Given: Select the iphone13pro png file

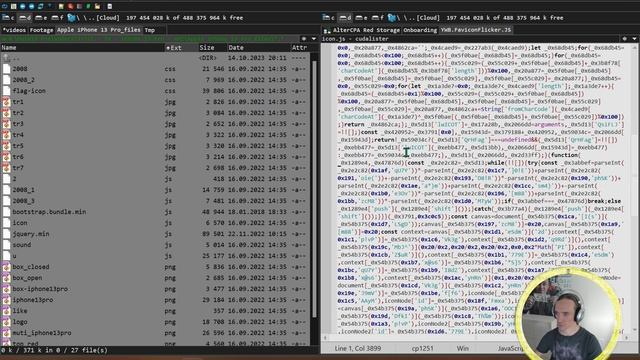Looking at the screenshot, I should [x=155, y=300].
